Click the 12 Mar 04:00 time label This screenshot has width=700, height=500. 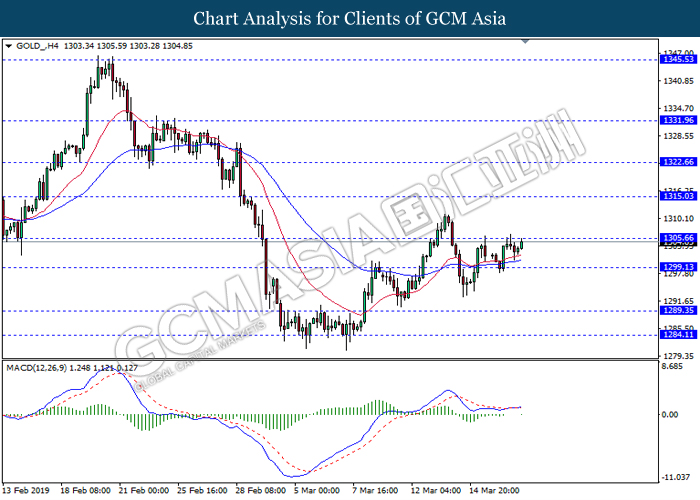pyautogui.click(x=436, y=491)
